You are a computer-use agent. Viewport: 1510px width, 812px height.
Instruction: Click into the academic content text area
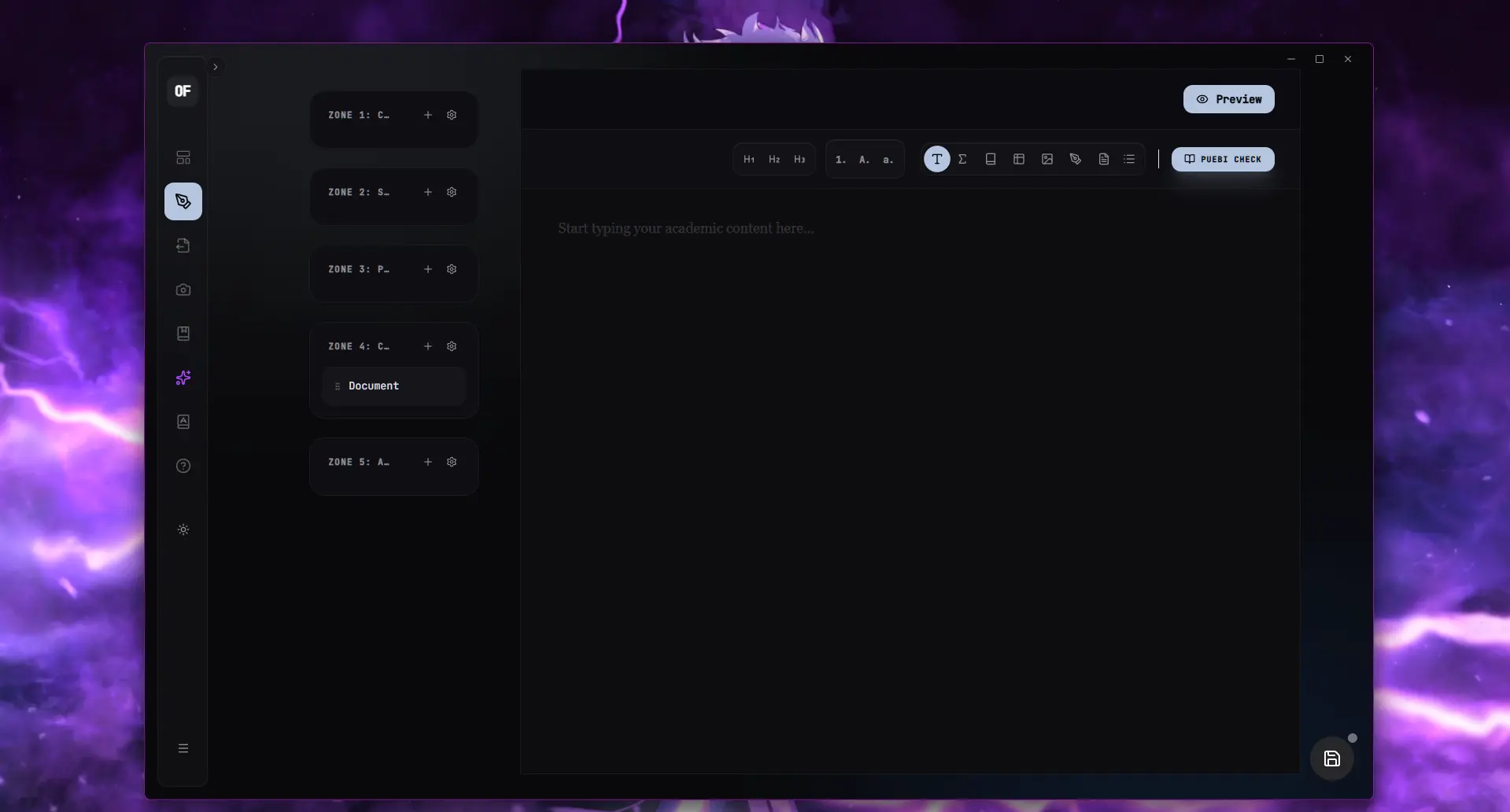click(910, 480)
